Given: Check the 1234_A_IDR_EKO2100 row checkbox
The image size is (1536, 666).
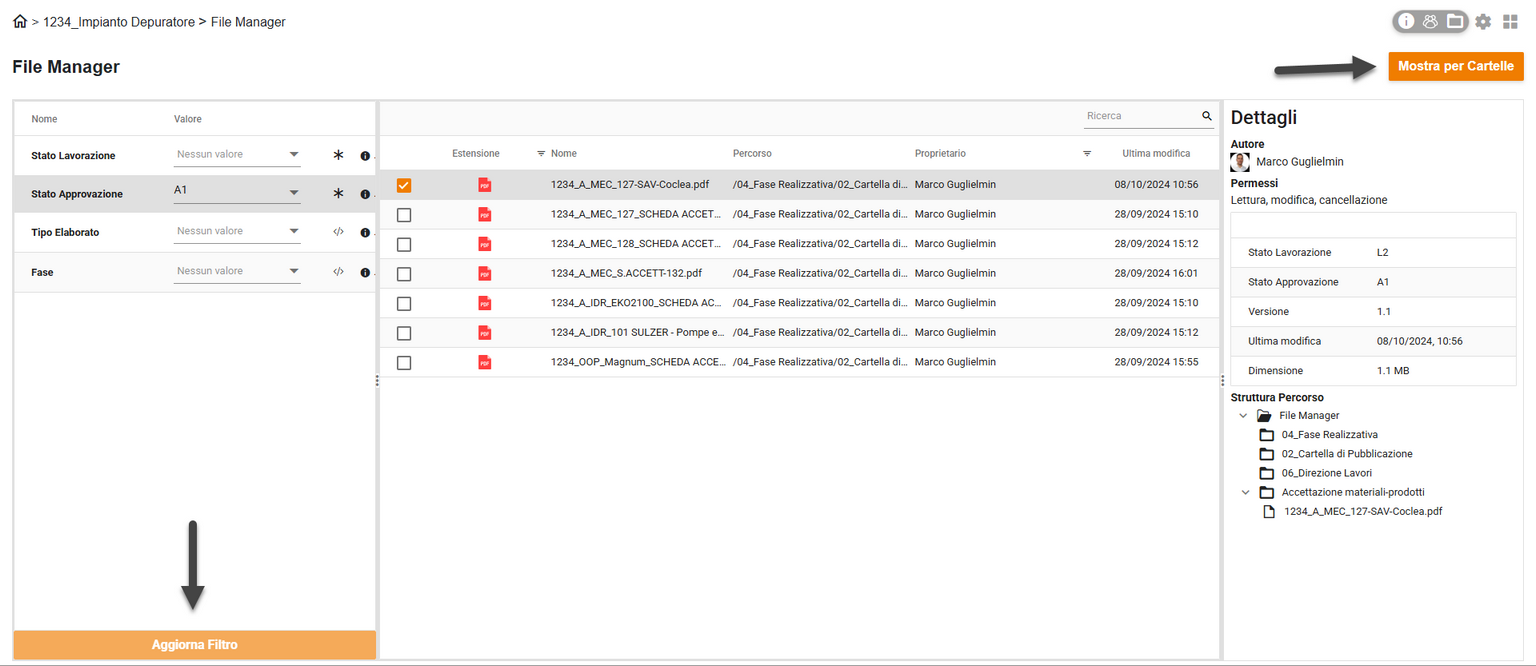Looking at the screenshot, I should [404, 303].
